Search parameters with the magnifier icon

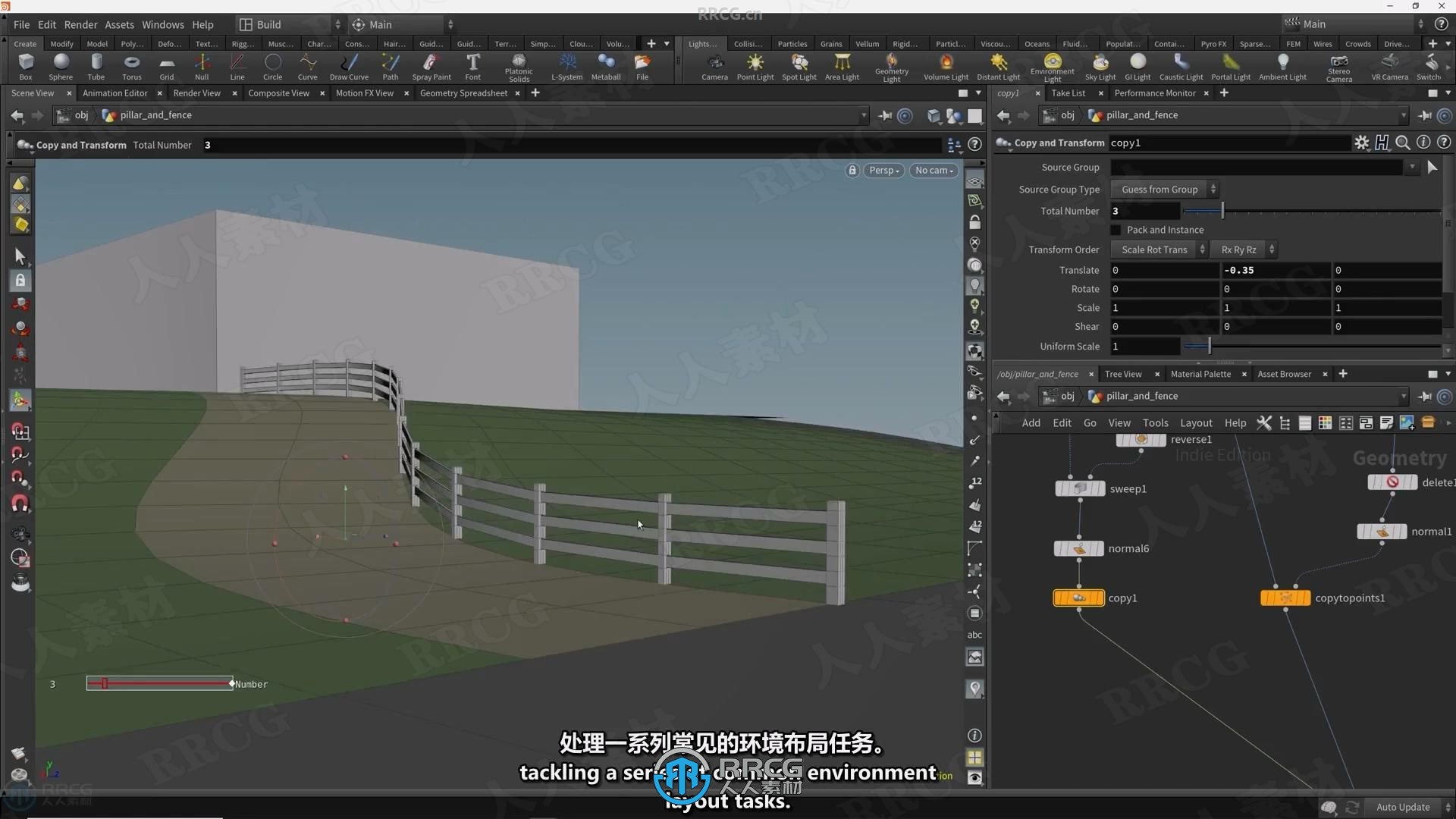coord(1403,143)
